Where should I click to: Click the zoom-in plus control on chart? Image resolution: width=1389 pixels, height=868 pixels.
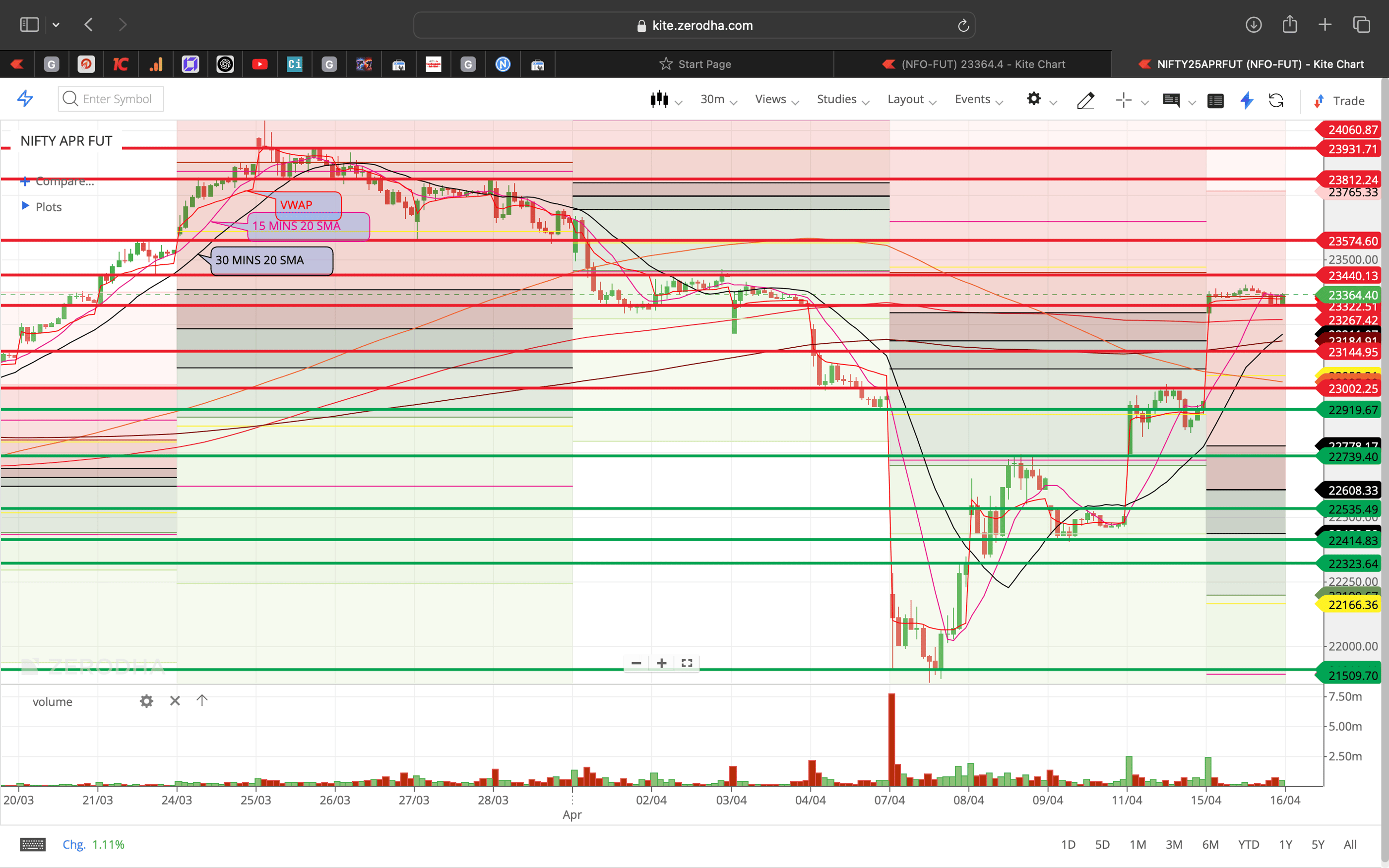coord(661,663)
